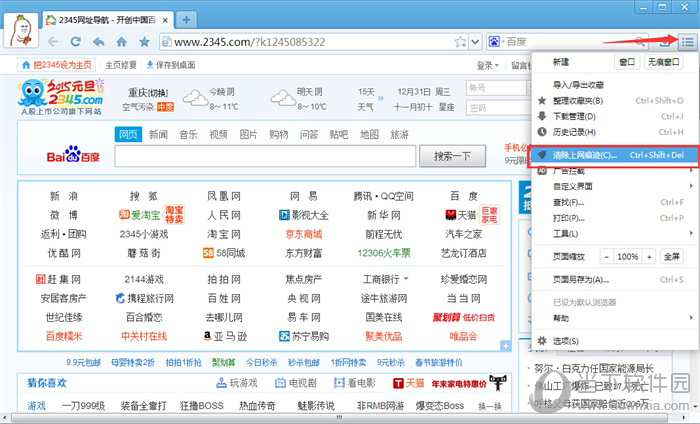
Task: Go to home page icon
Action: pos(121,42)
